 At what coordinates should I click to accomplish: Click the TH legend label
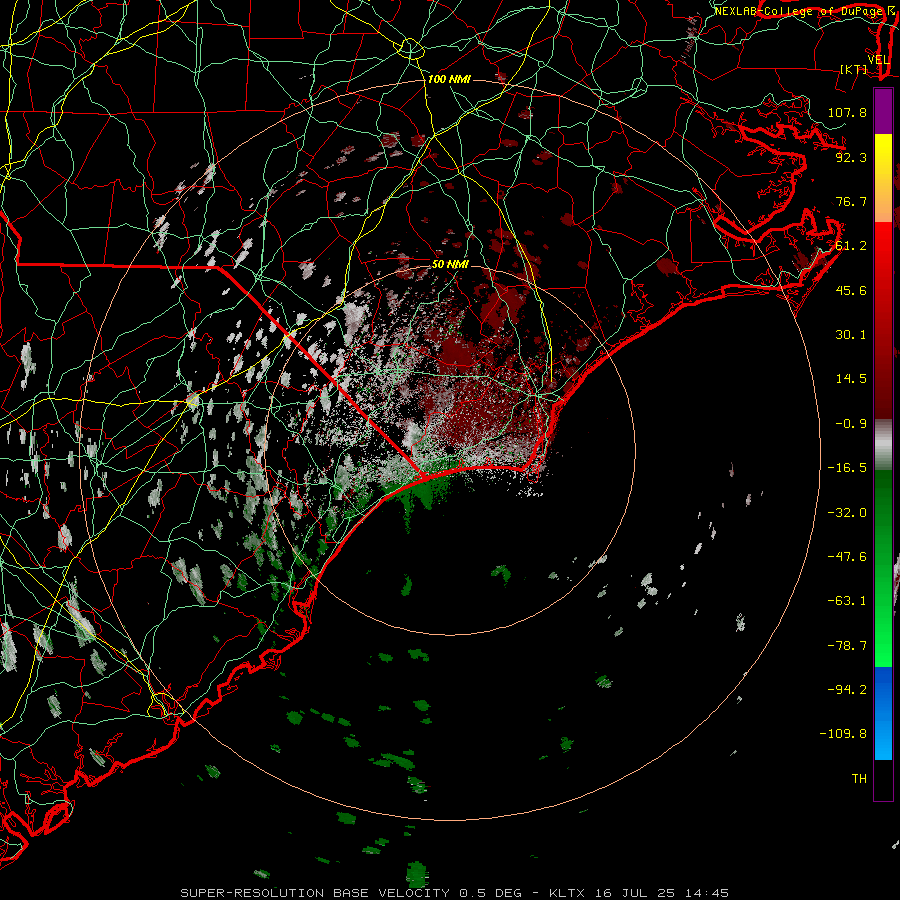[x=859, y=779]
